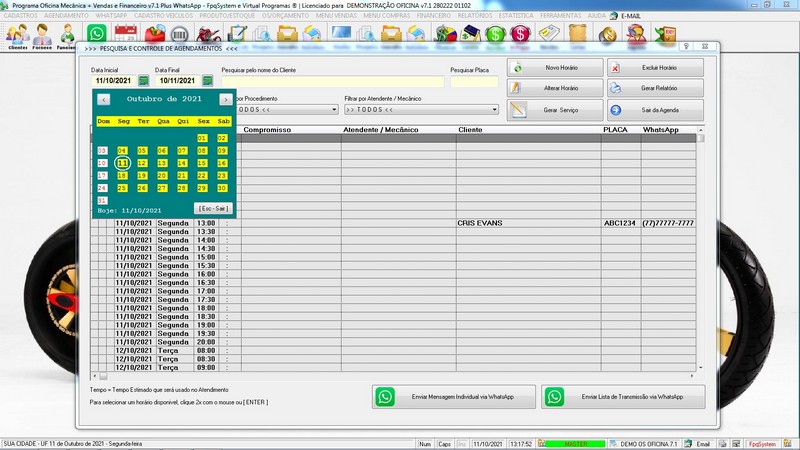The width and height of the screenshot is (800, 450).
Task: Click the Exclui Horário button
Action: (x=655, y=67)
